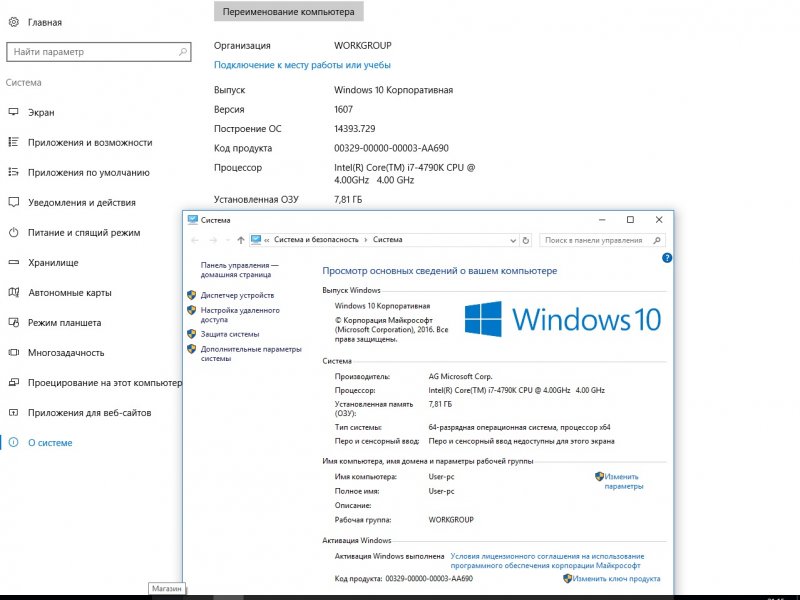Open Проецирование на этот компьютер icon
Image resolution: width=800 pixels, height=600 pixels.
[14, 383]
